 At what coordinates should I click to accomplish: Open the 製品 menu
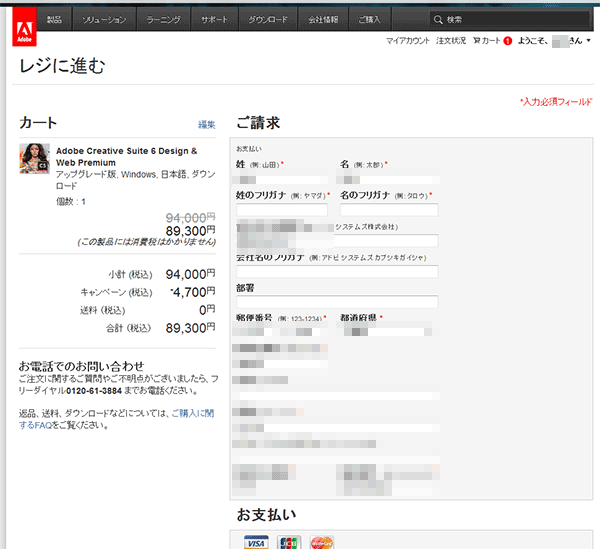[x=54, y=20]
